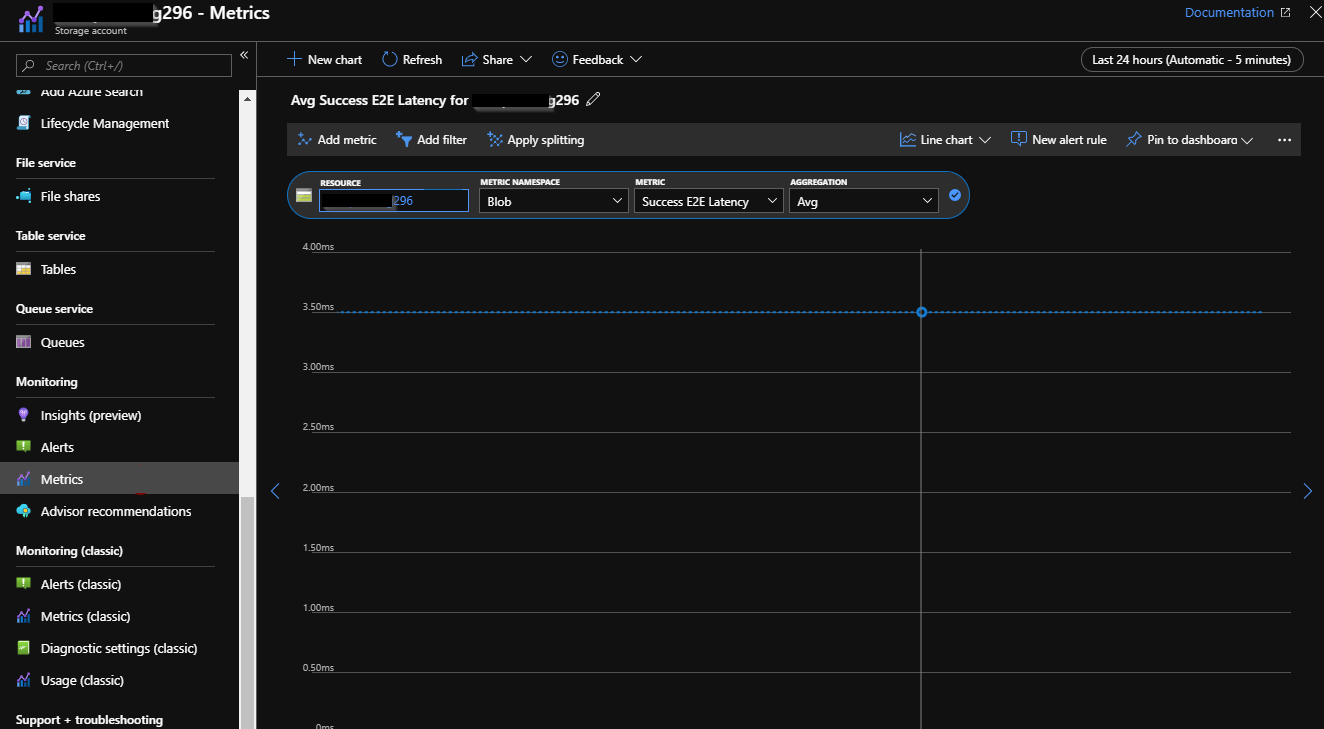Open the Metric Namespace Blob dropdown
1324x729 pixels.
pos(554,201)
